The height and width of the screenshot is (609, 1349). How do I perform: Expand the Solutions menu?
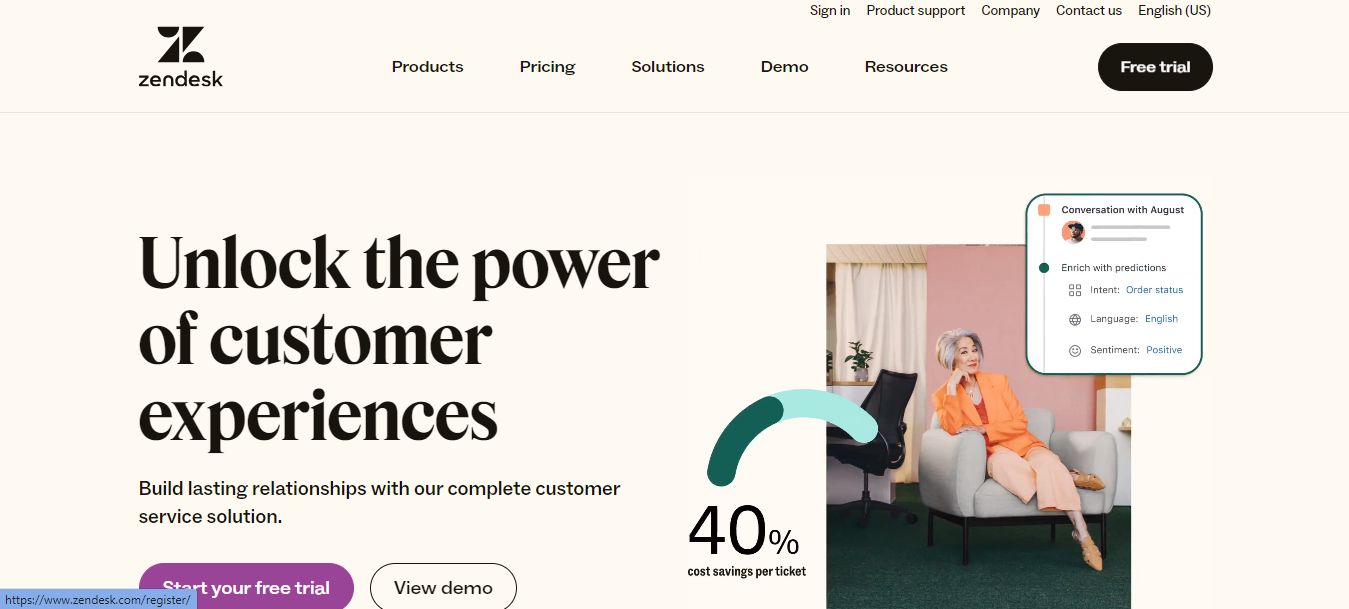(x=667, y=67)
